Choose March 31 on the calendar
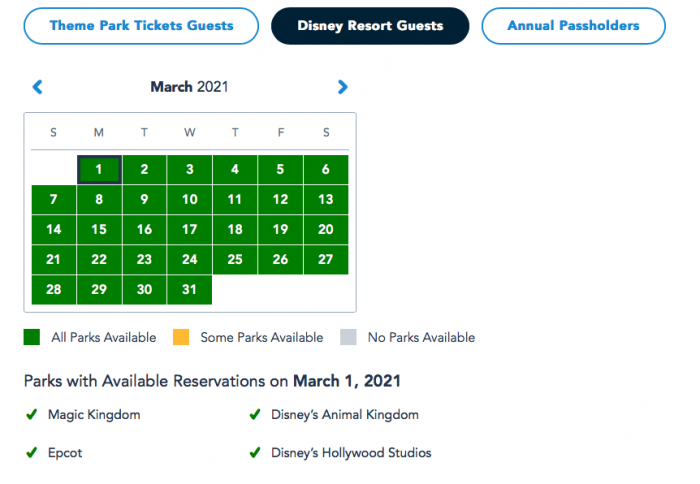 click(190, 289)
